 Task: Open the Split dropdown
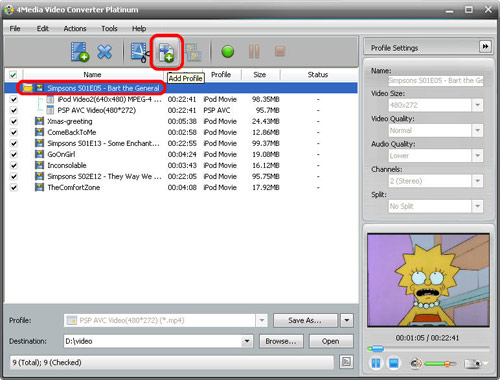[477, 206]
